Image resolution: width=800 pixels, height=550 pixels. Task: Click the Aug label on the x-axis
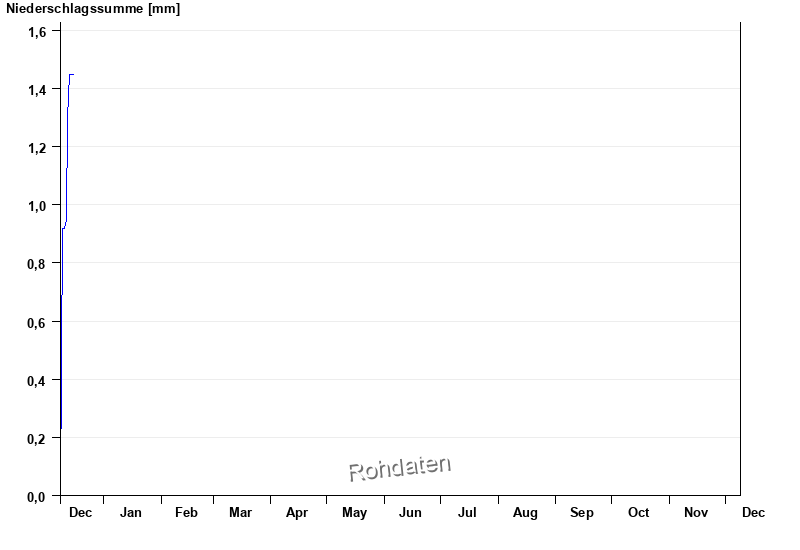coord(525,513)
